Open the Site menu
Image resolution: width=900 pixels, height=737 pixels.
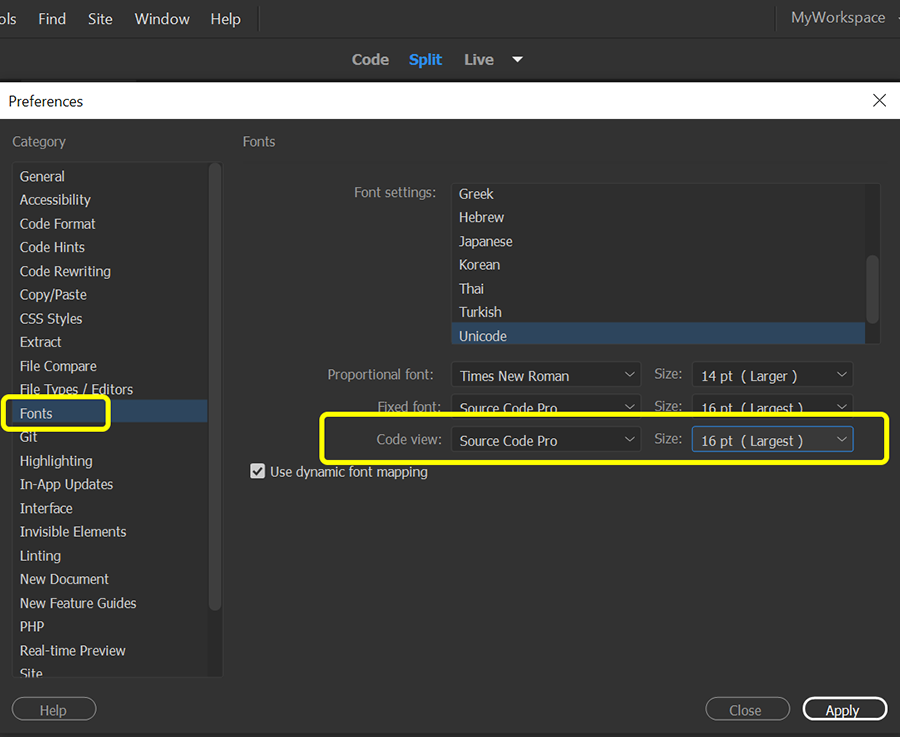point(100,19)
